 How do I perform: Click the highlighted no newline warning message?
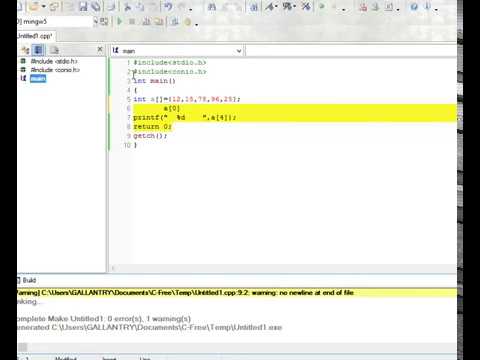186,293
